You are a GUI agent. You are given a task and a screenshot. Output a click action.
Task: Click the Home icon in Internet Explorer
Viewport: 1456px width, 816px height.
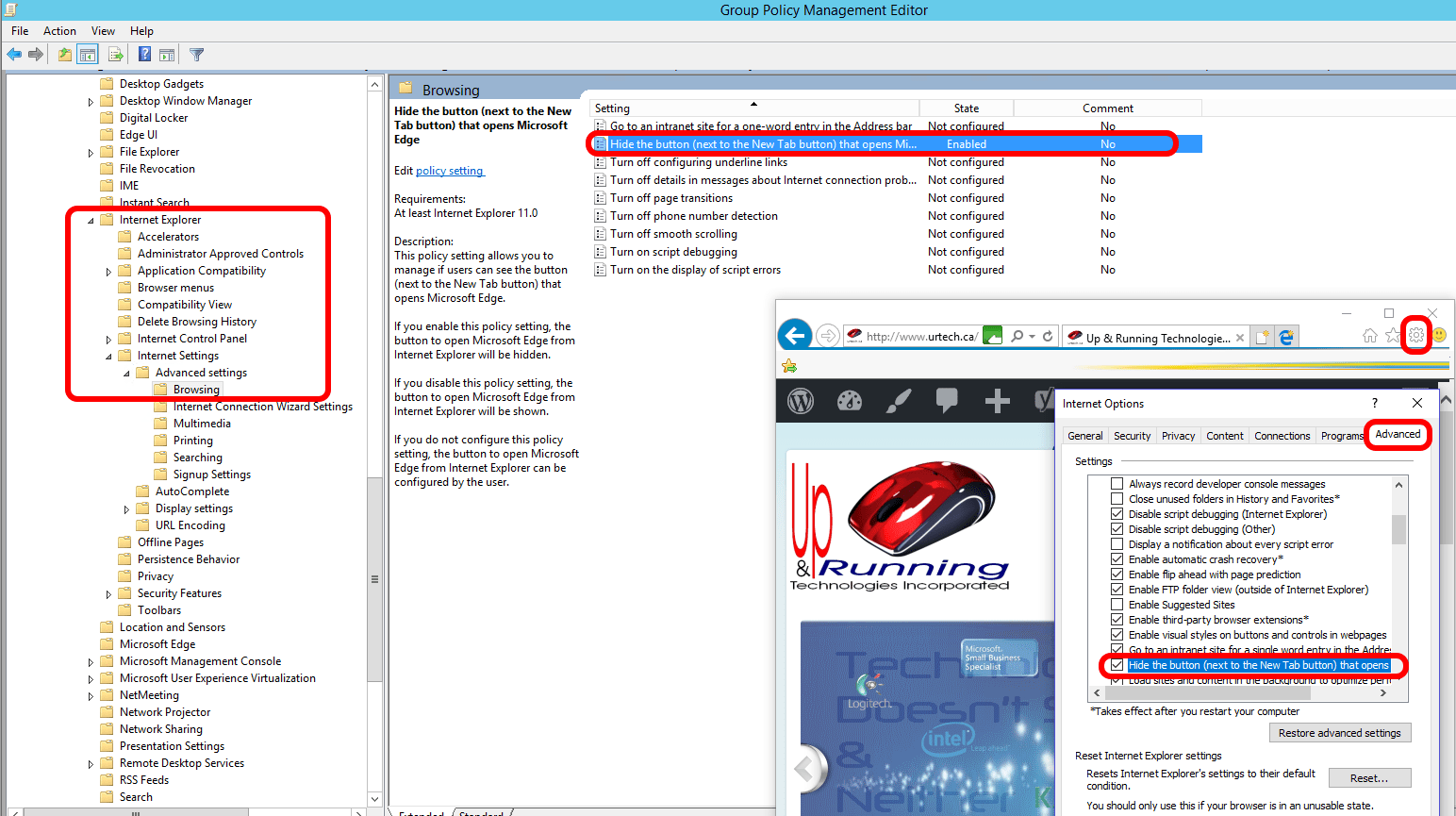click(1369, 334)
